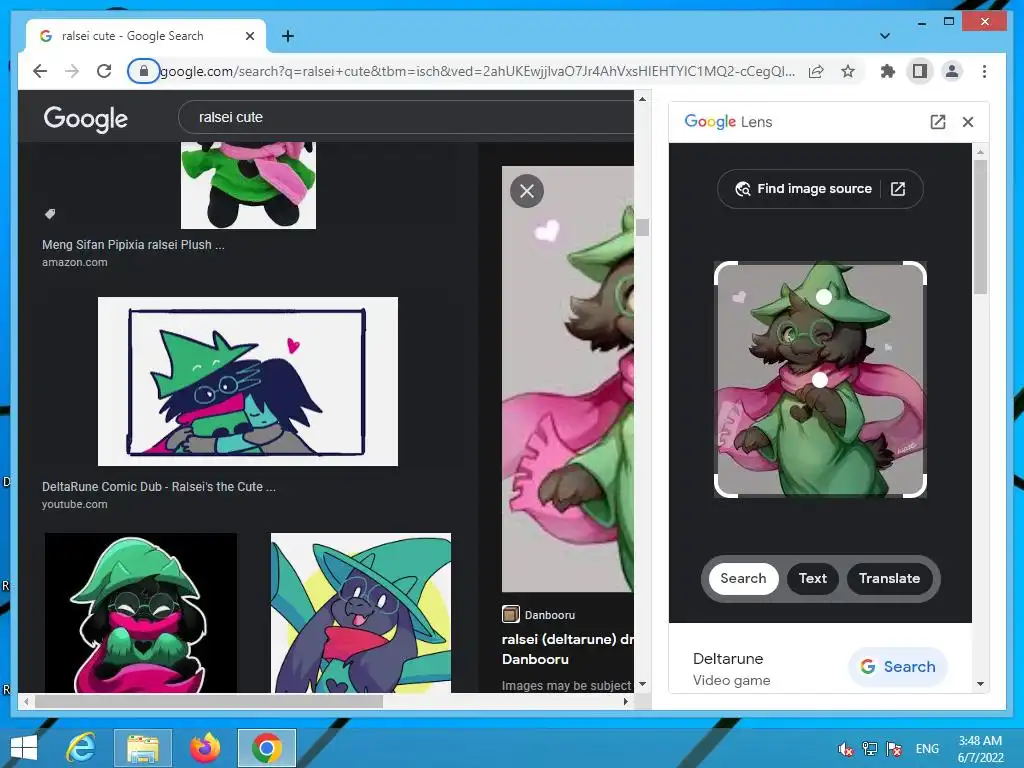Open the Chrome profile avatar menu
Image resolution: width=1024 pixels, height=768 pixels.
[952, 71]
